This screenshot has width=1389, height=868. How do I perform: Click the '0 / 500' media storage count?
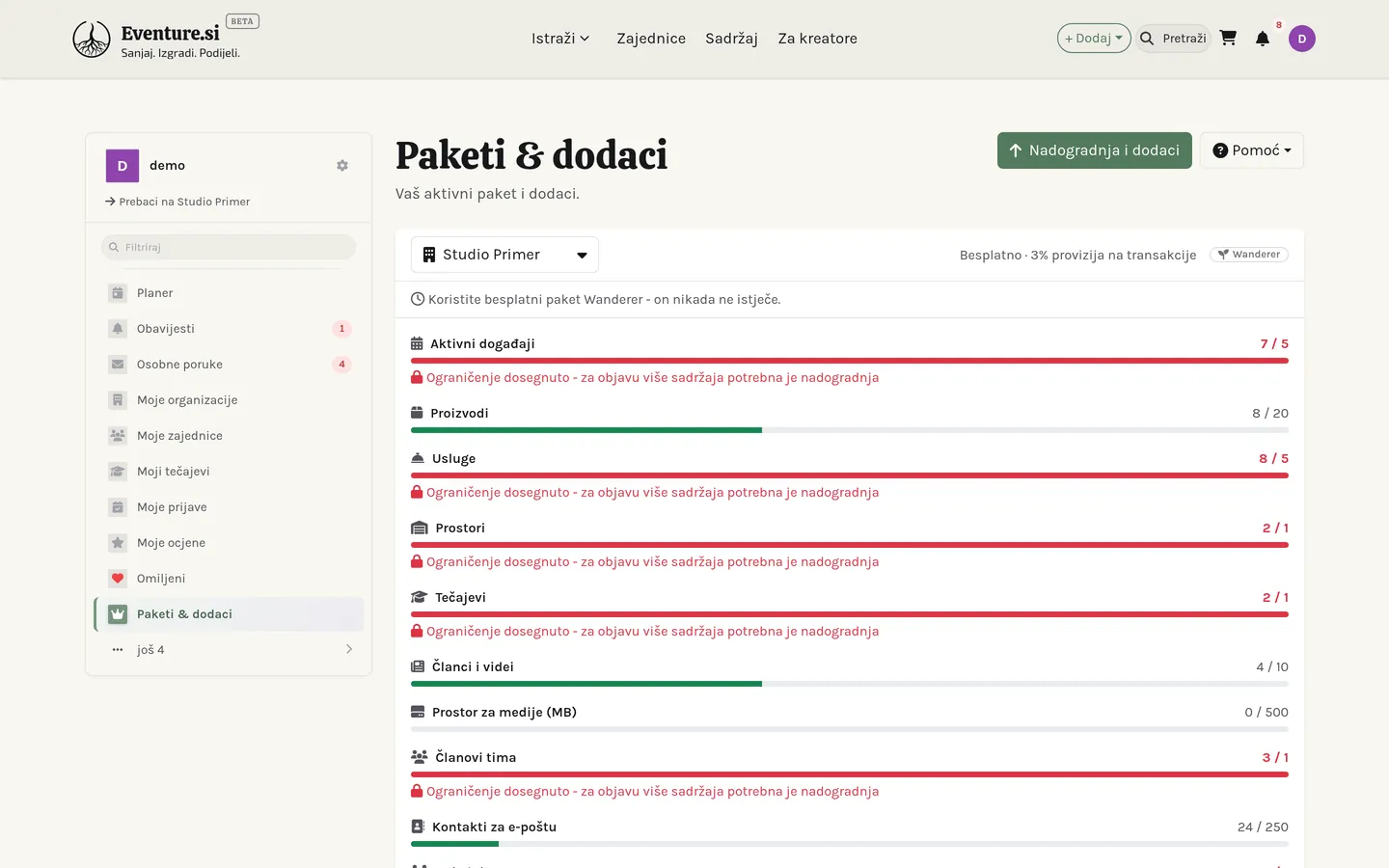[1266, 712]
